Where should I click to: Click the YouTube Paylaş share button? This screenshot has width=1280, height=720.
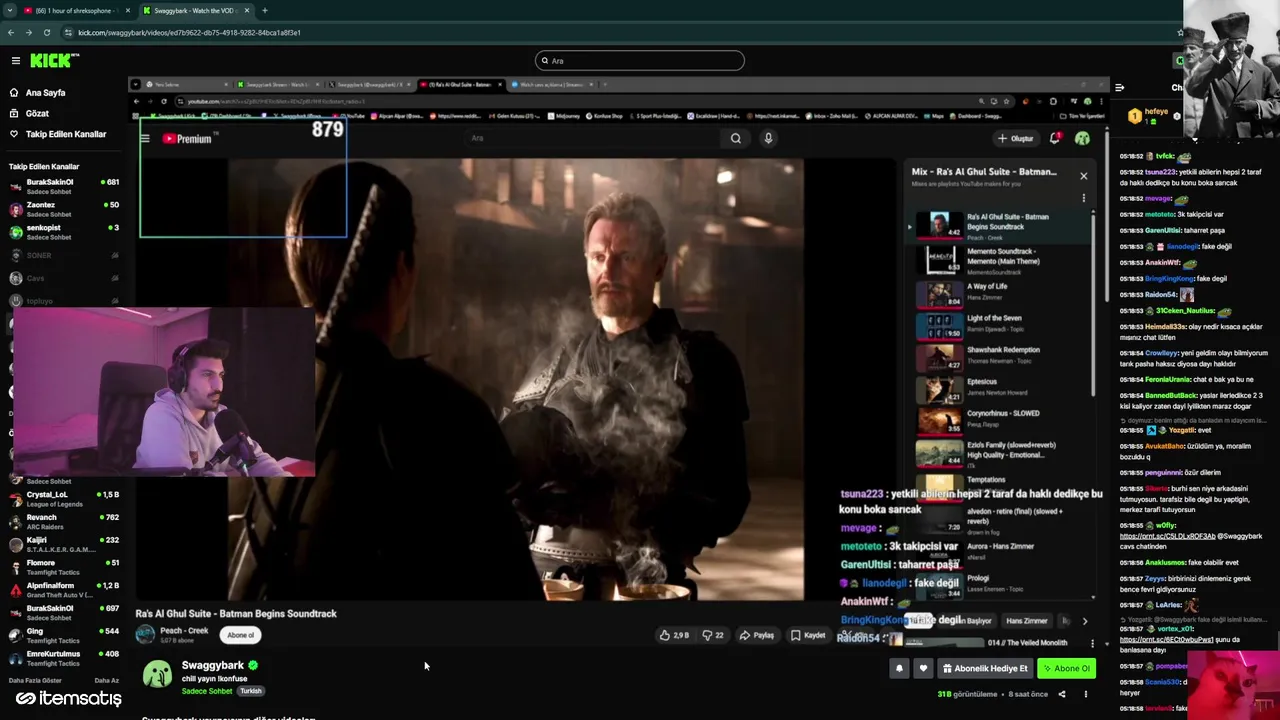point(757,635)
